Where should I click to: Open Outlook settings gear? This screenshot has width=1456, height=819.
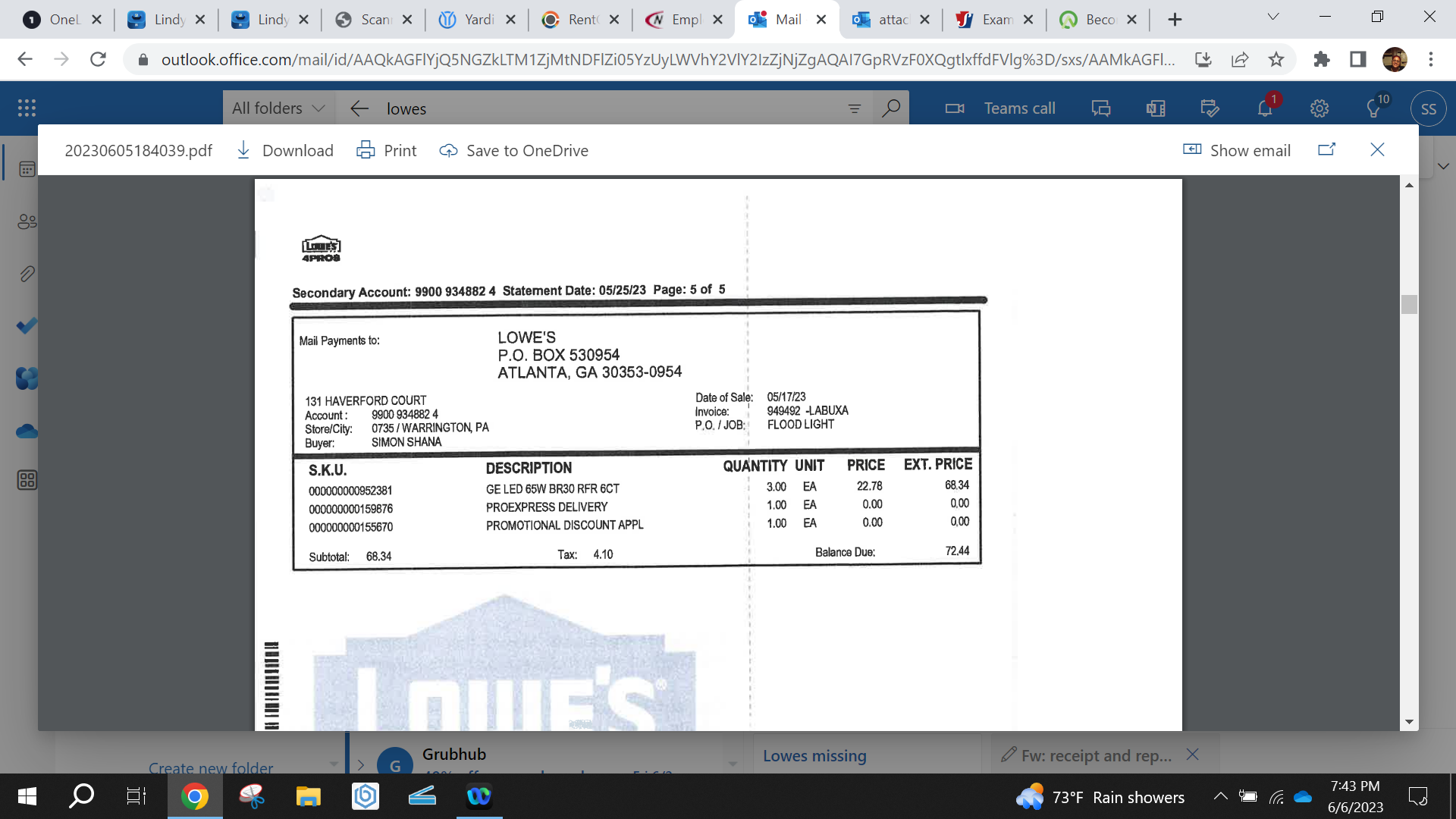pyautogui.click(x=1319, y=108)
